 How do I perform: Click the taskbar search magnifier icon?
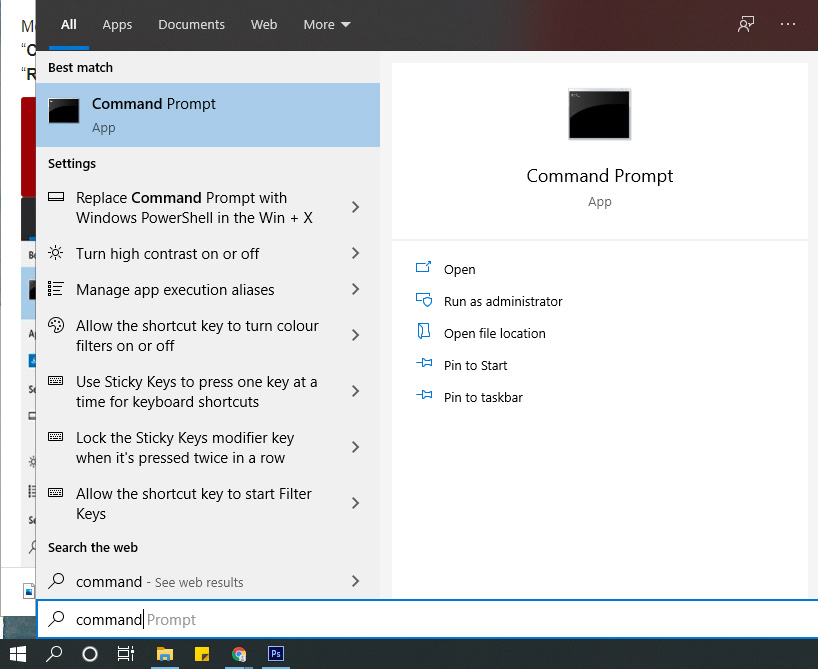point(54,654)
